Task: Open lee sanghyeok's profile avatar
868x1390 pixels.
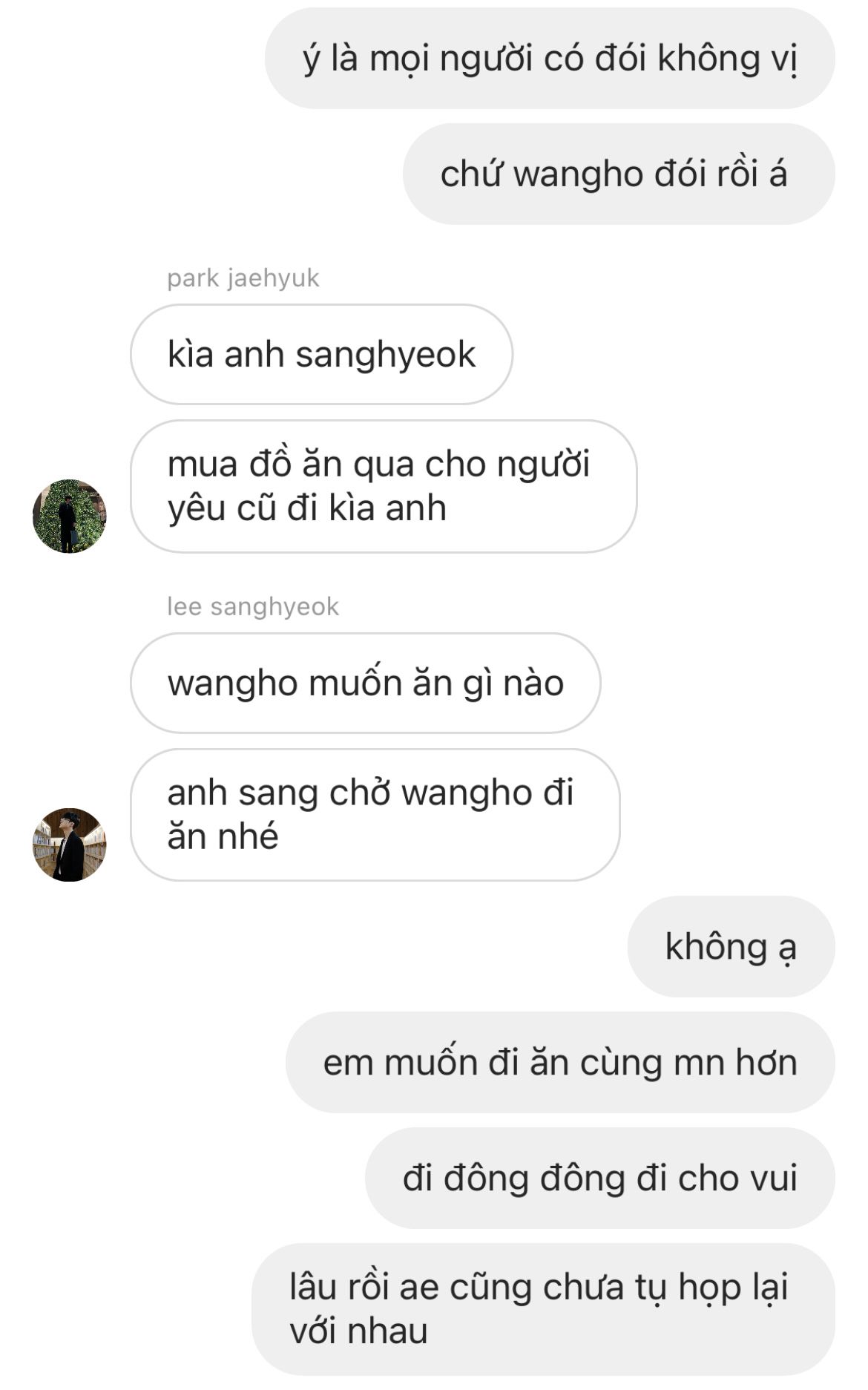Action: (69, 845)
